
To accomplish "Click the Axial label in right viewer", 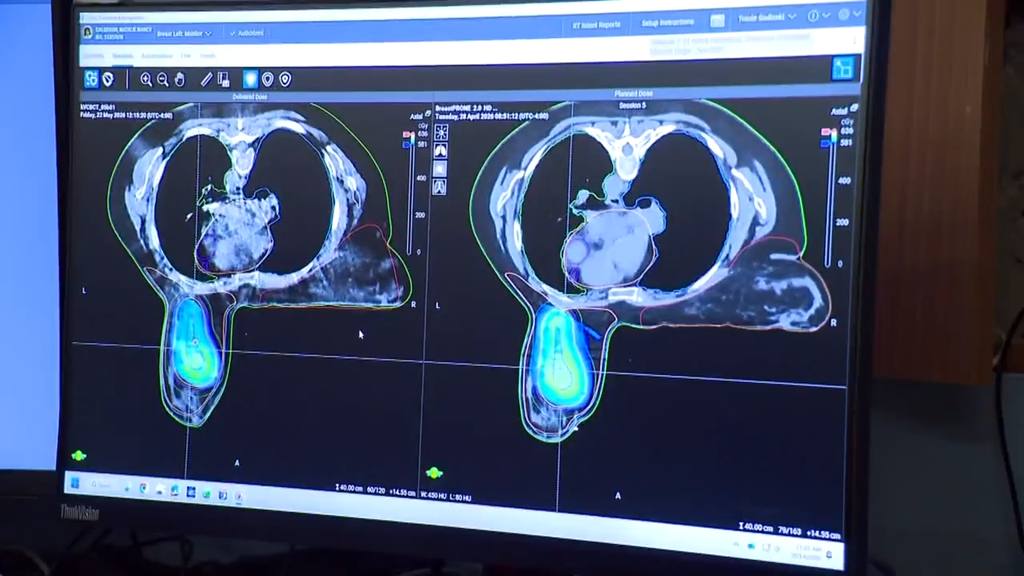I will coord(839,111).
